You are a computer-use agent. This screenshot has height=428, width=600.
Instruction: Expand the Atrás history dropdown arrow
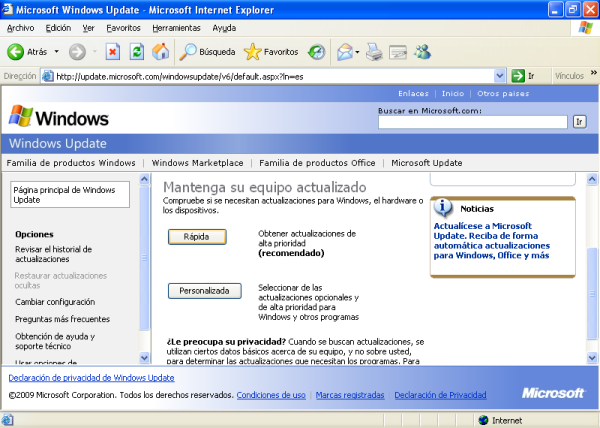(57, 51)
